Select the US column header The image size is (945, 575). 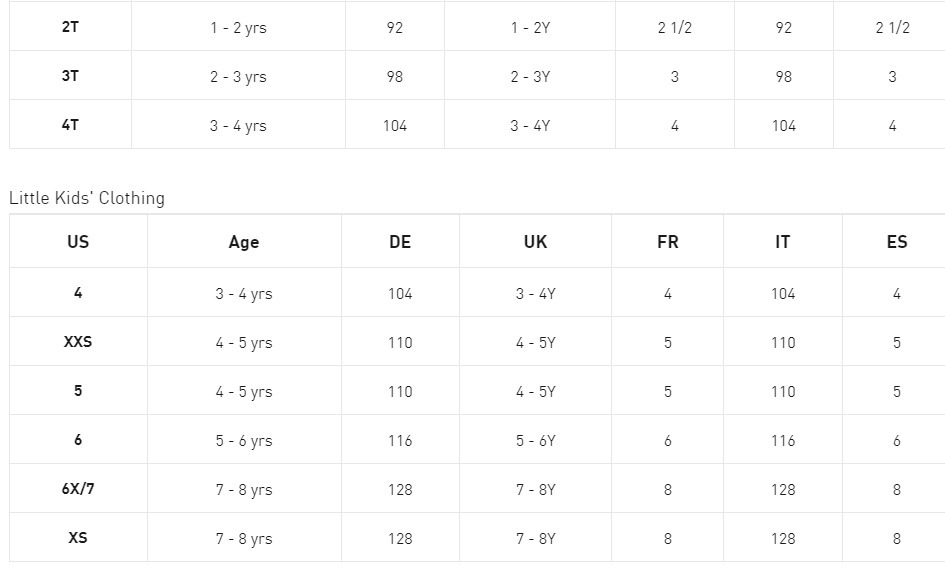pos(78,242)
